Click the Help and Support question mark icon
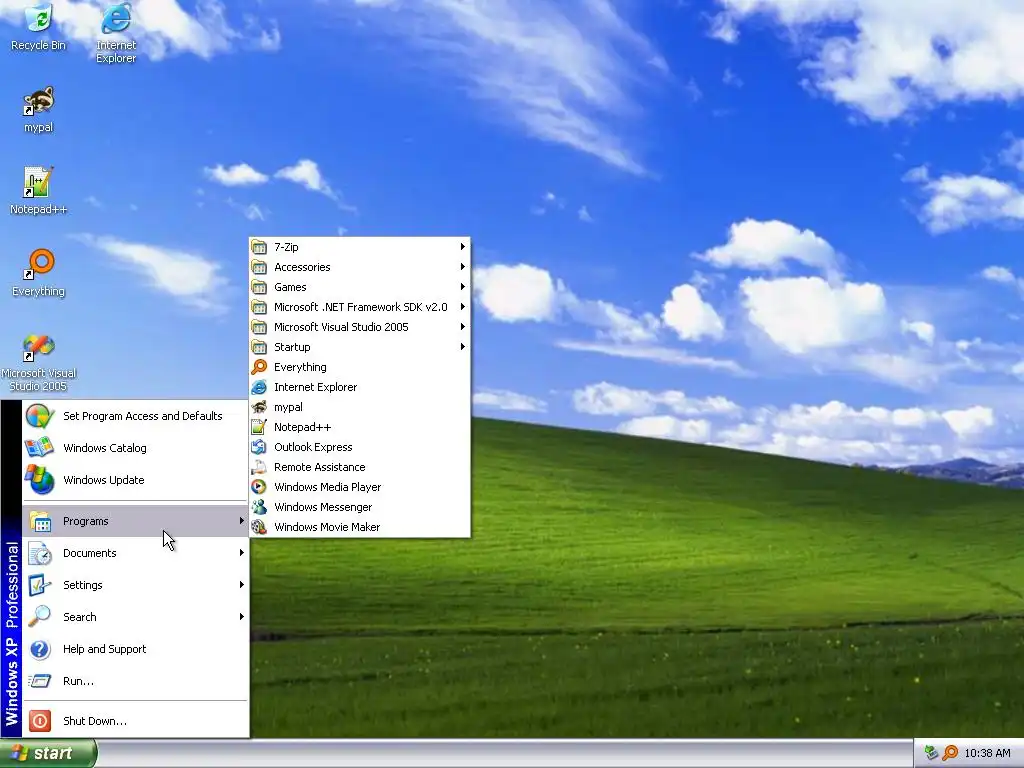1024x768 pixels. (x=40, y=649)
